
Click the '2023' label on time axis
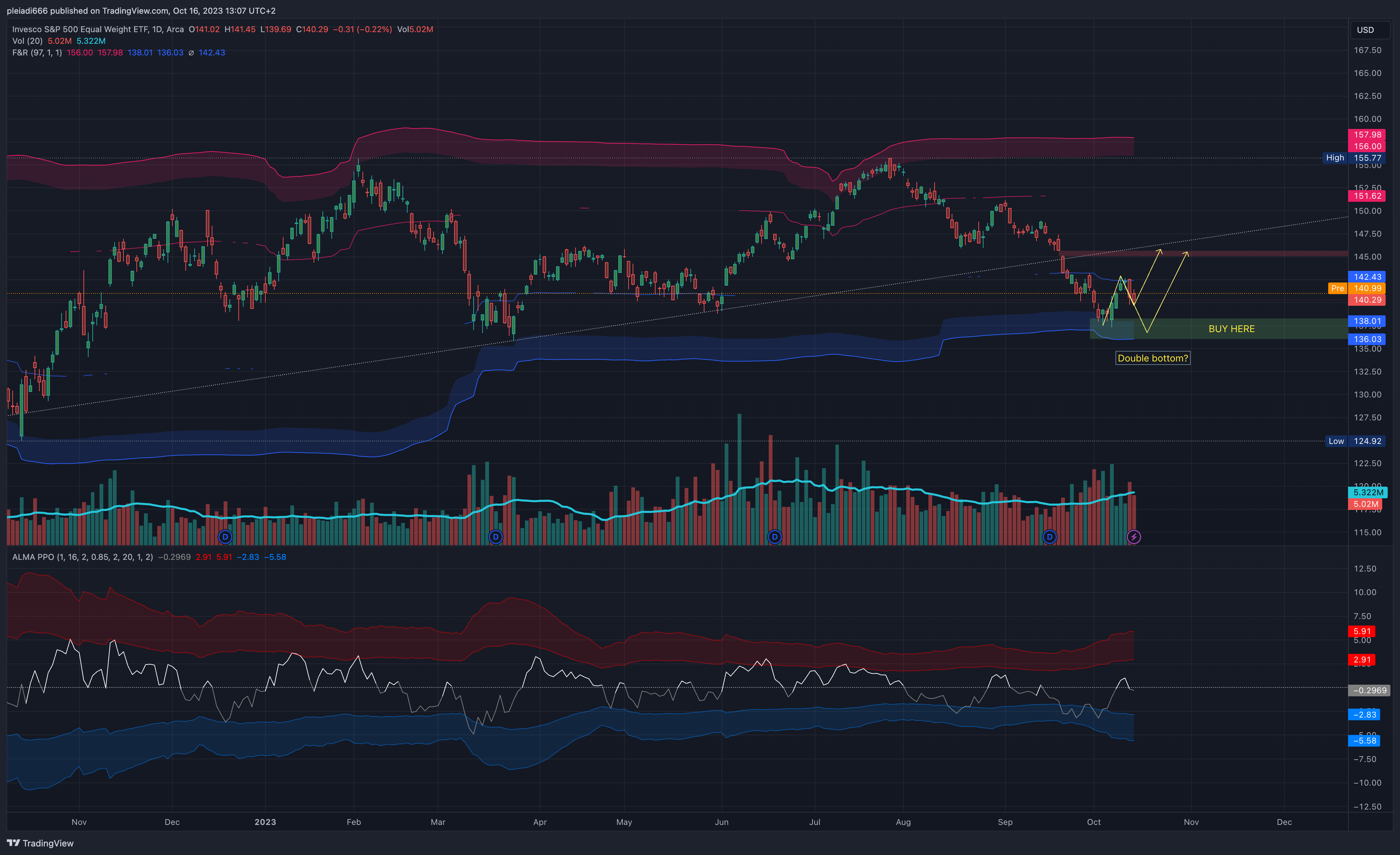click(x=265, y=822)
